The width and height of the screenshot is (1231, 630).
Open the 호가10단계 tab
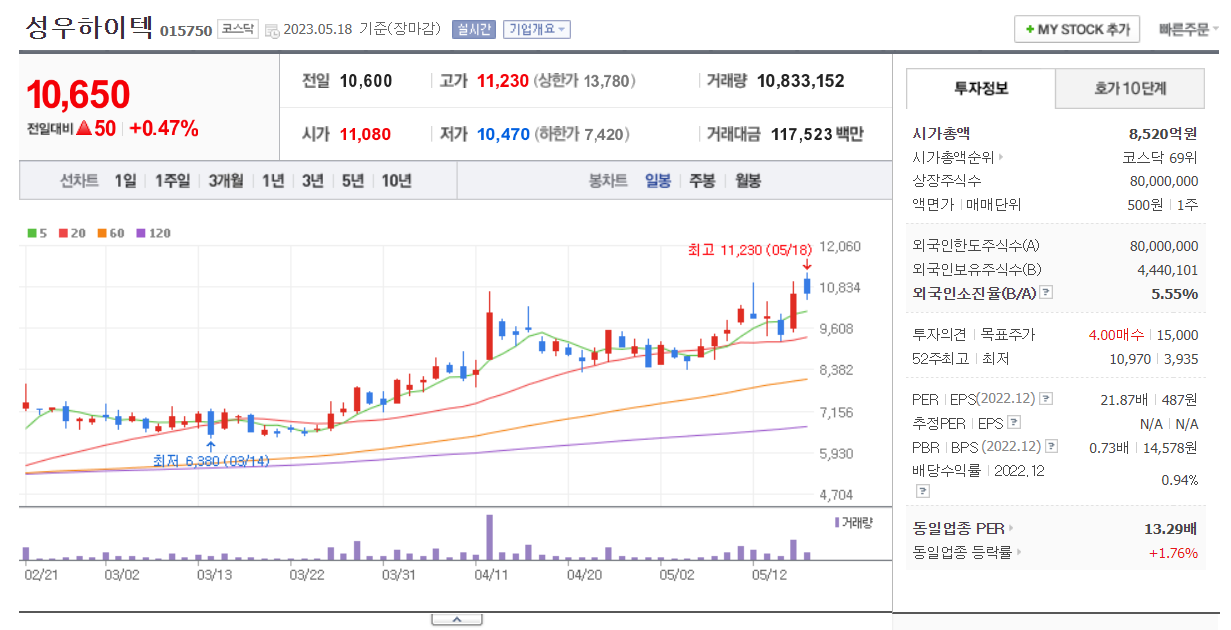pyautogui.click(x=1130, y=89)
